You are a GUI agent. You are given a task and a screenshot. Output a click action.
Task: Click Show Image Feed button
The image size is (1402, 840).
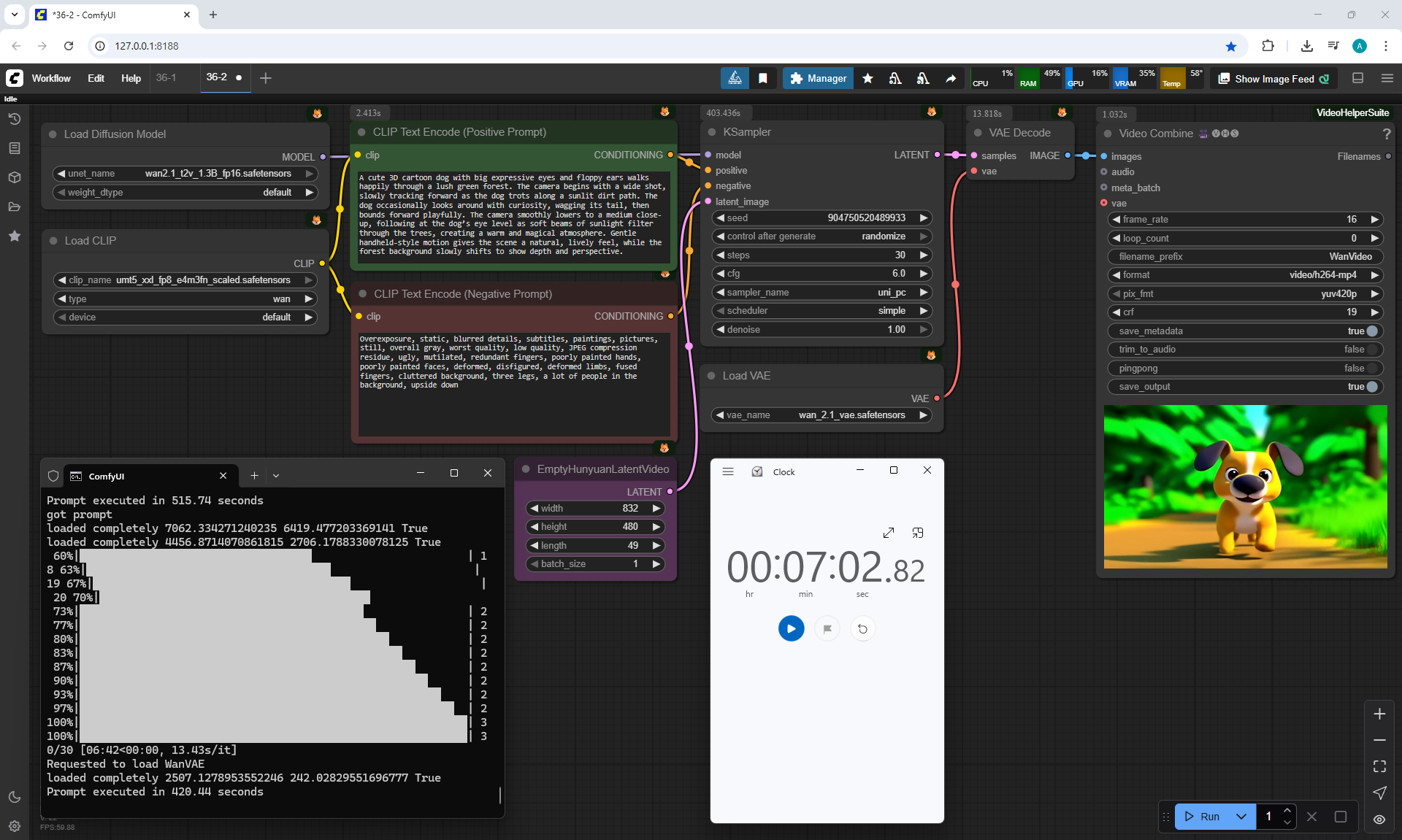(x=1274, y=79)
